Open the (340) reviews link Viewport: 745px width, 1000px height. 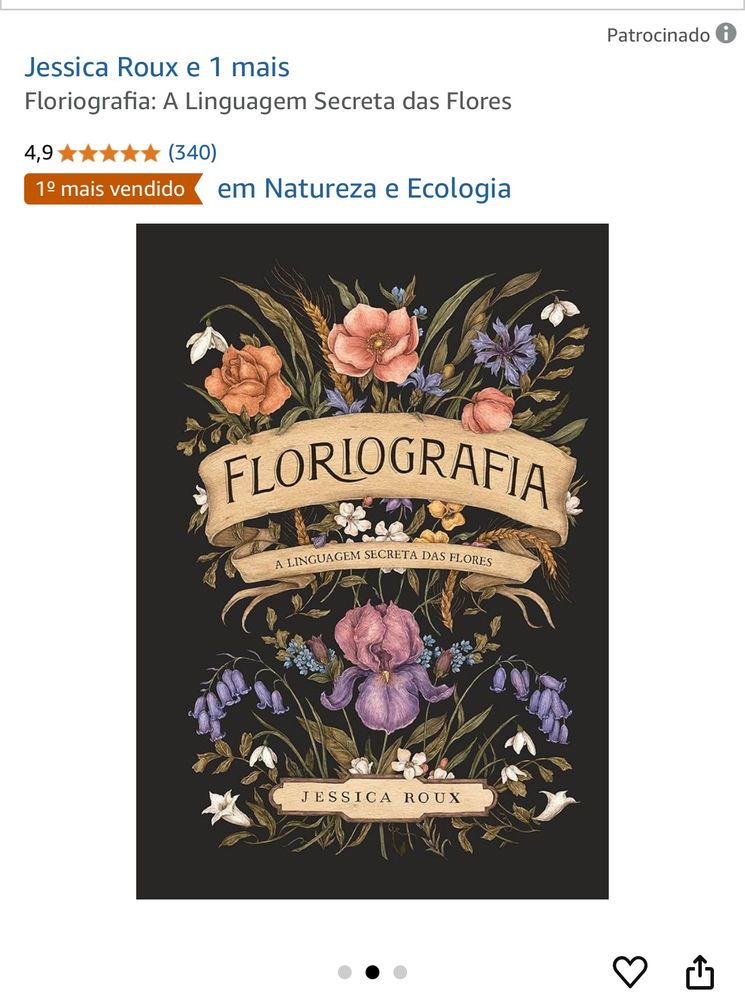tap(192, 152)
